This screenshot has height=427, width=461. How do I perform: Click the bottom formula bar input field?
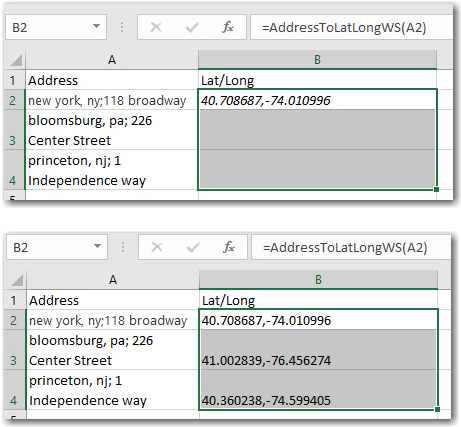pos(351,247)
